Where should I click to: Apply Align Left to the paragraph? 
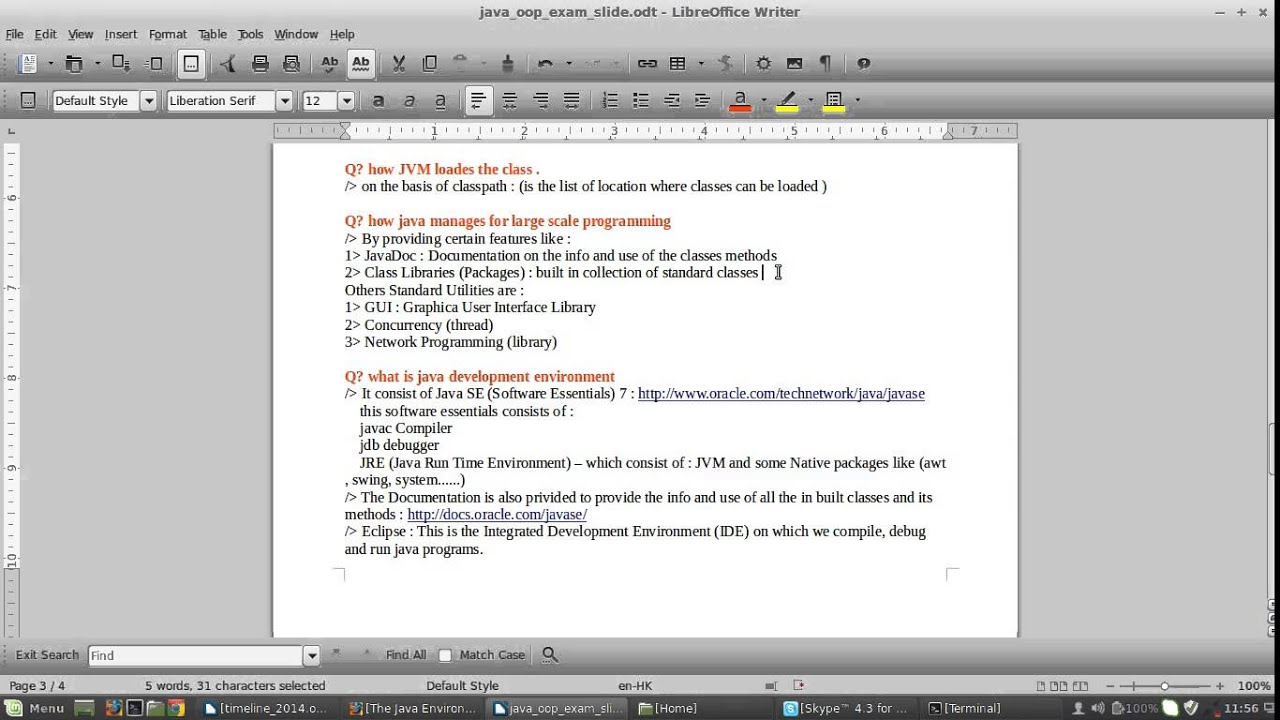coord(478,100)
